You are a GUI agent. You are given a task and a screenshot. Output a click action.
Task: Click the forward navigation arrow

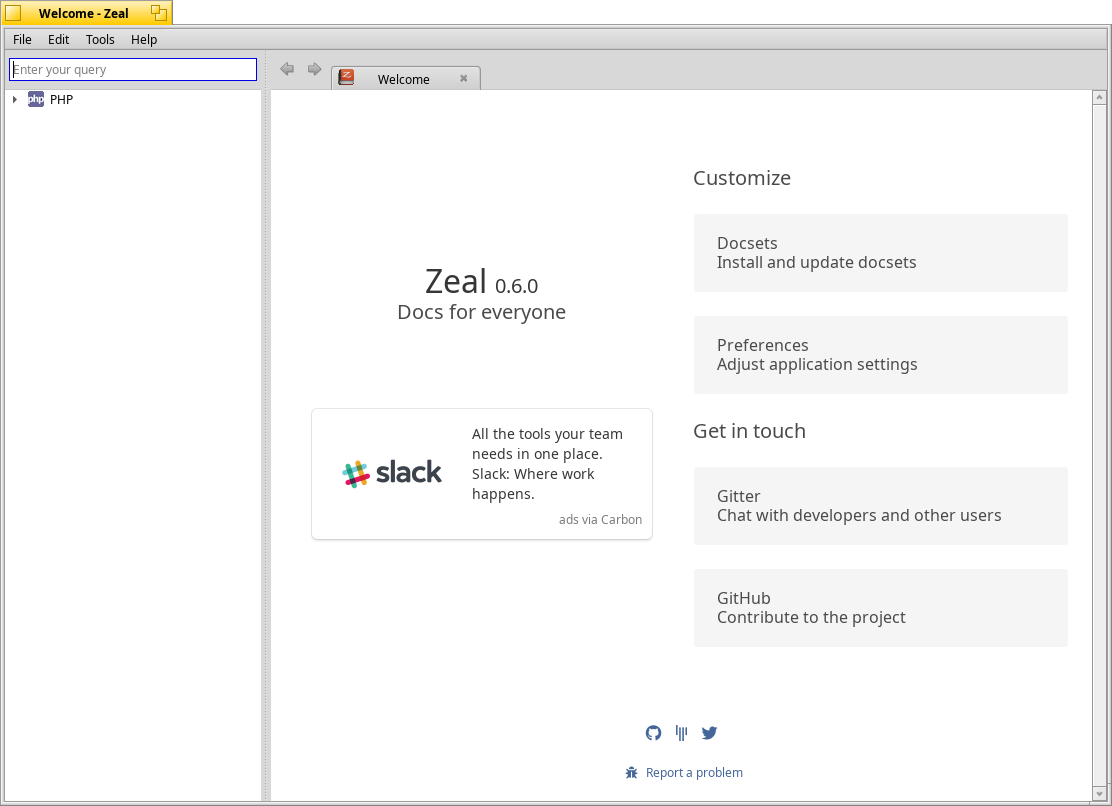pyautogui.click(x=314, y=69)
